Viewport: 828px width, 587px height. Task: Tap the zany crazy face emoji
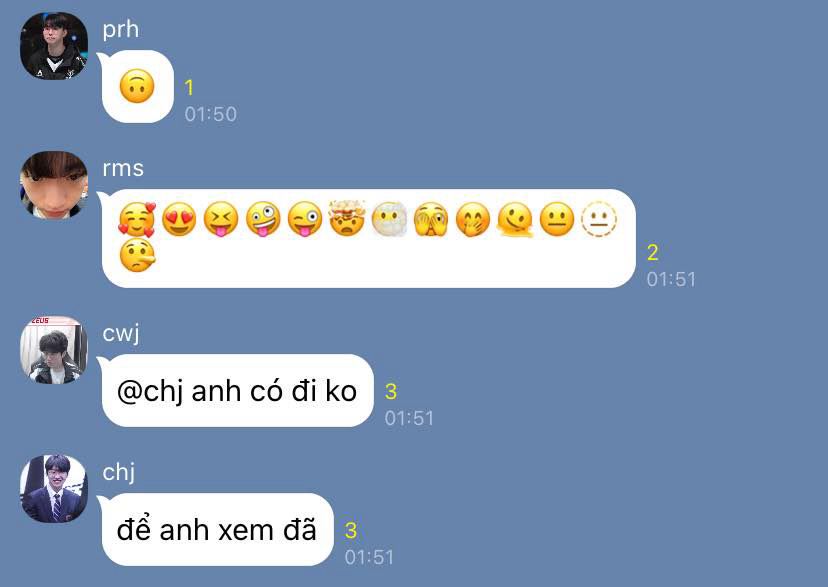[263, 219]
